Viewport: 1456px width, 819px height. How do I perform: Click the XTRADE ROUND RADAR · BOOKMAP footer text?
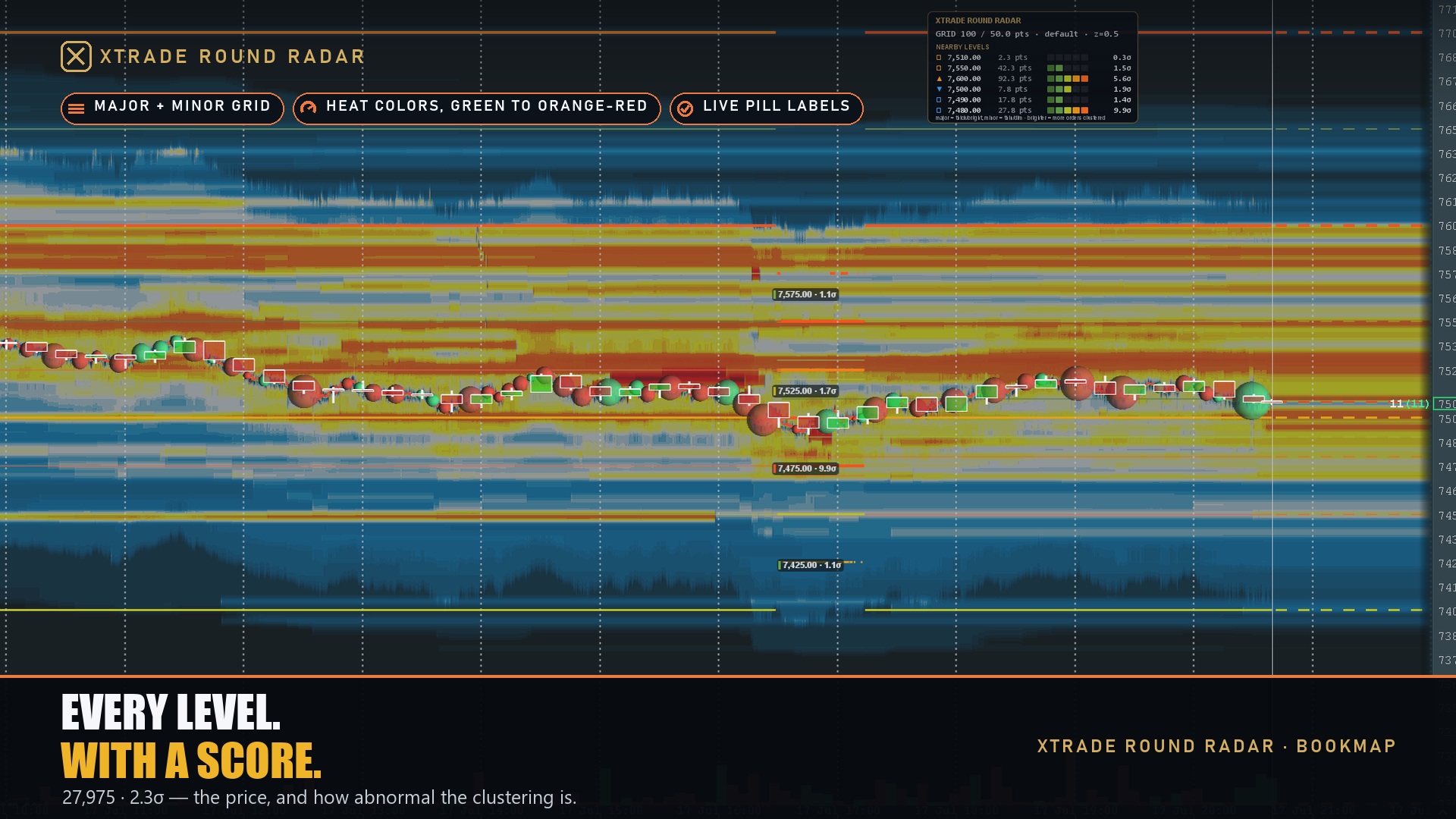(1216, 746)
